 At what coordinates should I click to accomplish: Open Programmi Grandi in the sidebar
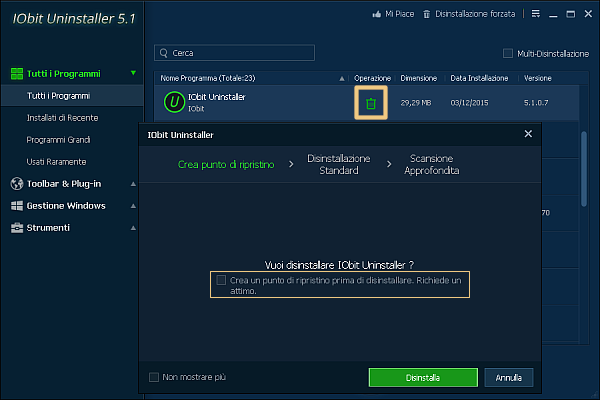(x=58, y=140)
